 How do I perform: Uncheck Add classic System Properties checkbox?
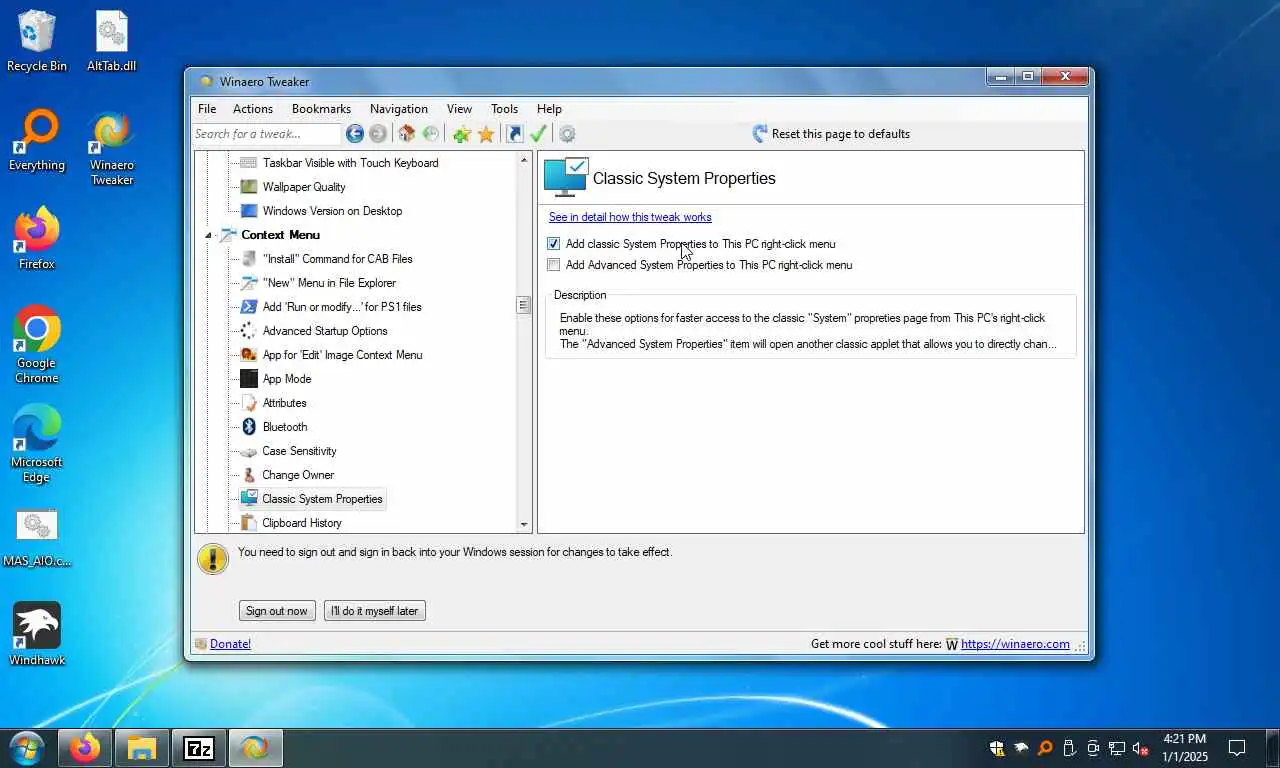tap(554, 244)
